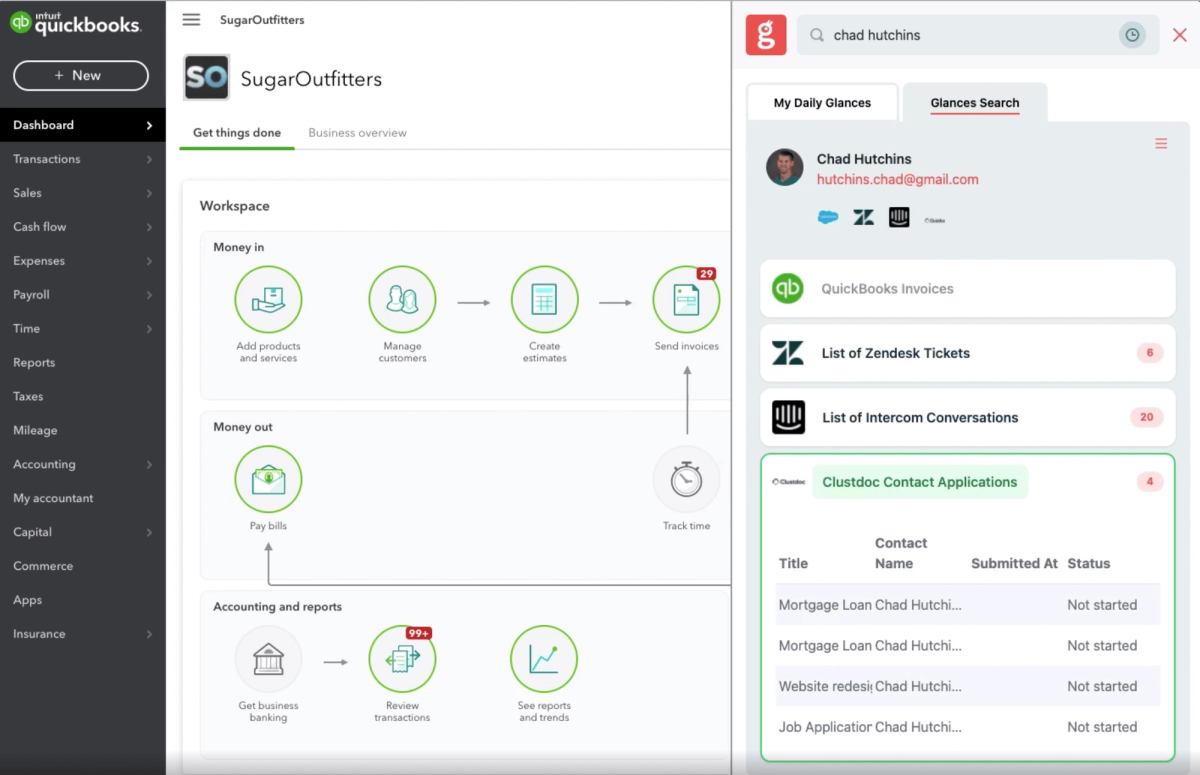The image size is (1200, 775).
Task: Click the search history clock icon
Action: [x=1132, y=35]
